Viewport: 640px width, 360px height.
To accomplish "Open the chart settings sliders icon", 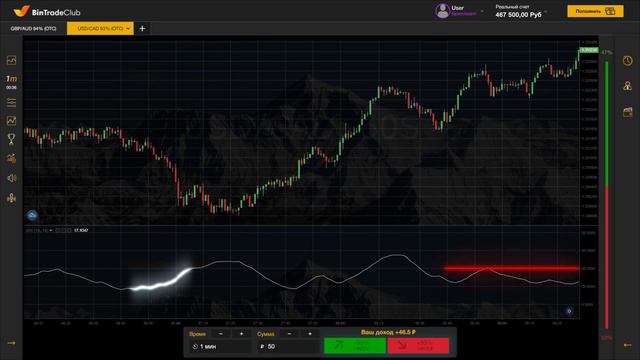I will pyautogui.click(x=11, y=102).
